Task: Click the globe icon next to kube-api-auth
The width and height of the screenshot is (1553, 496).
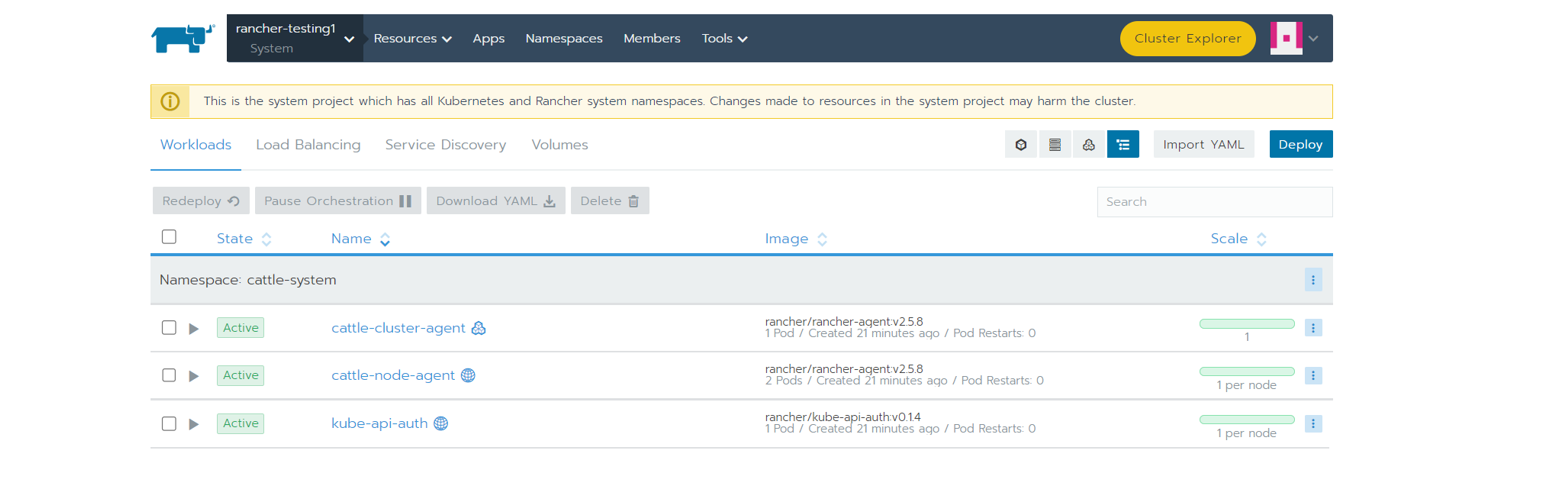Action: 440,423
